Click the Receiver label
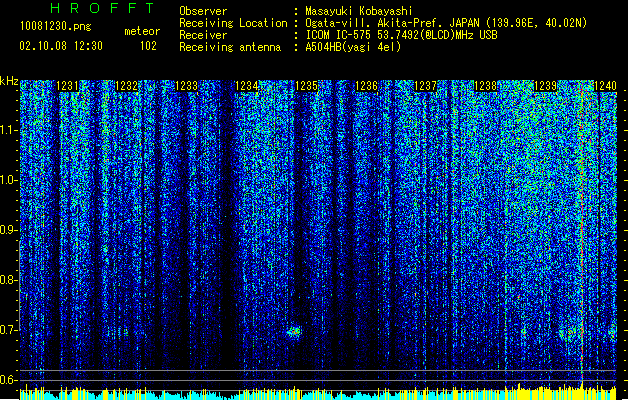This screenshot has width=629, height=400. (203, 35)
